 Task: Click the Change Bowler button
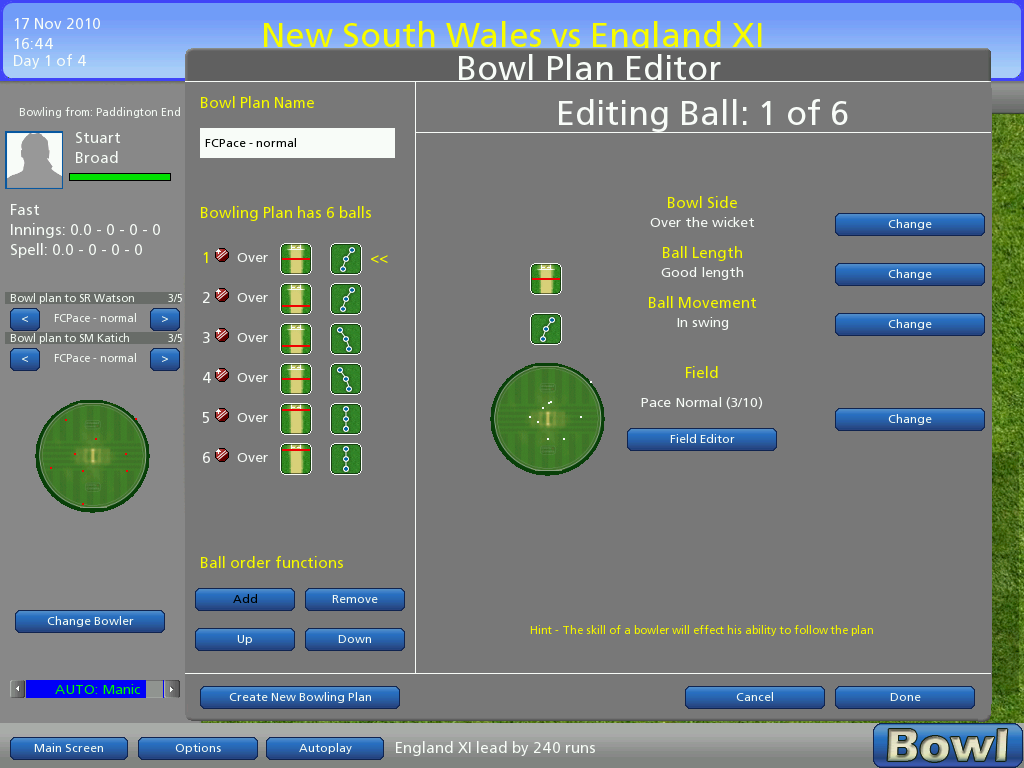[90, 622]
